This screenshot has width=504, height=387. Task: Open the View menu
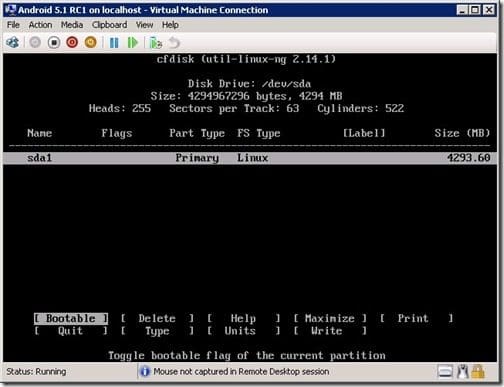[x=144, y=25]
